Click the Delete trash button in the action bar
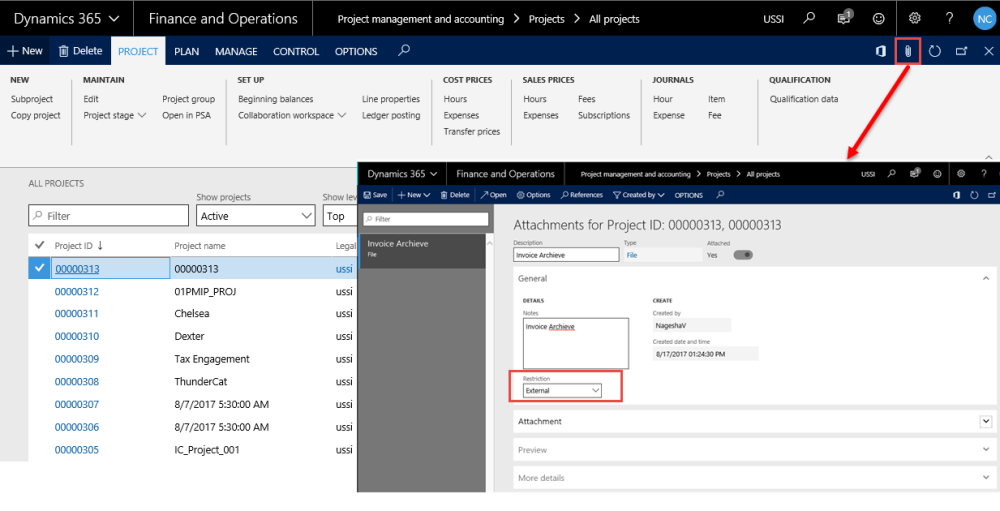 point(80,51)
